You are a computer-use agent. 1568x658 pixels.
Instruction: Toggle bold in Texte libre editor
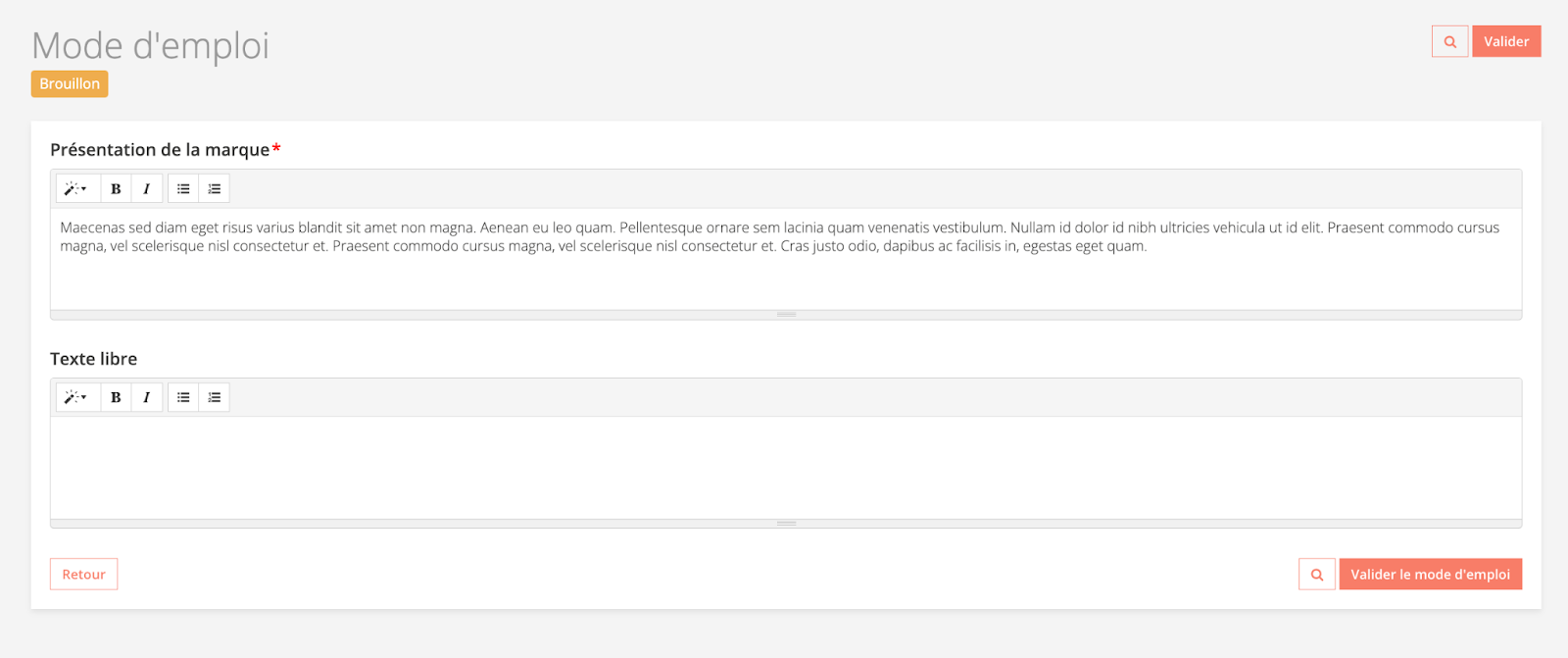pyautogui.click(x=116, y=397)
